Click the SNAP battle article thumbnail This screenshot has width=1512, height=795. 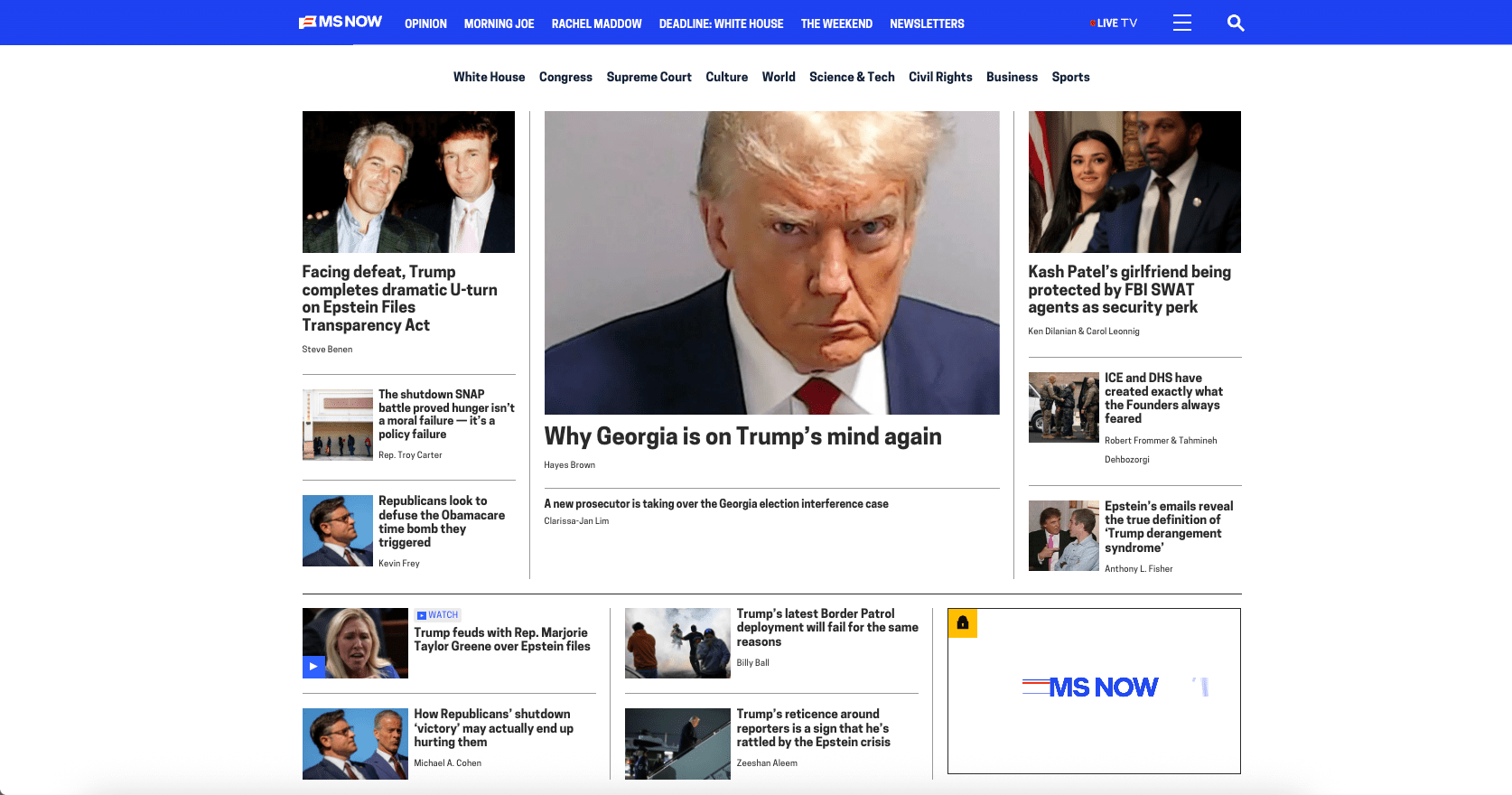[x=337, y=425]
